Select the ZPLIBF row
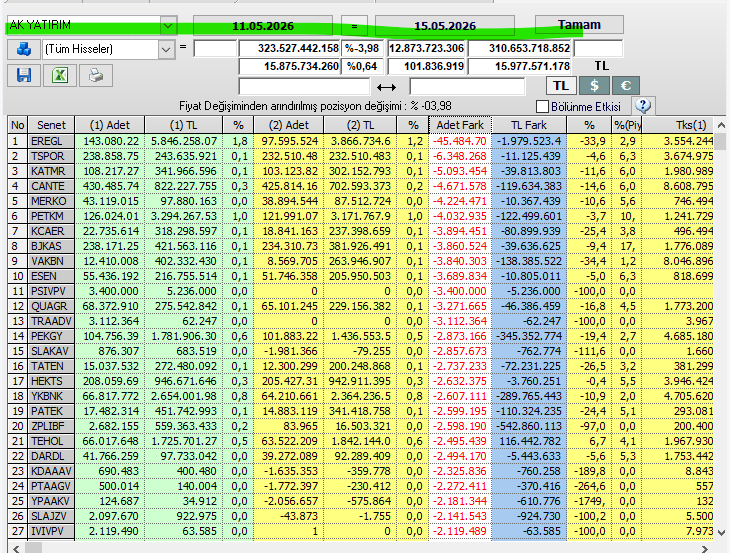The height and width of the screenshot is (553, 730). point(360,426)
